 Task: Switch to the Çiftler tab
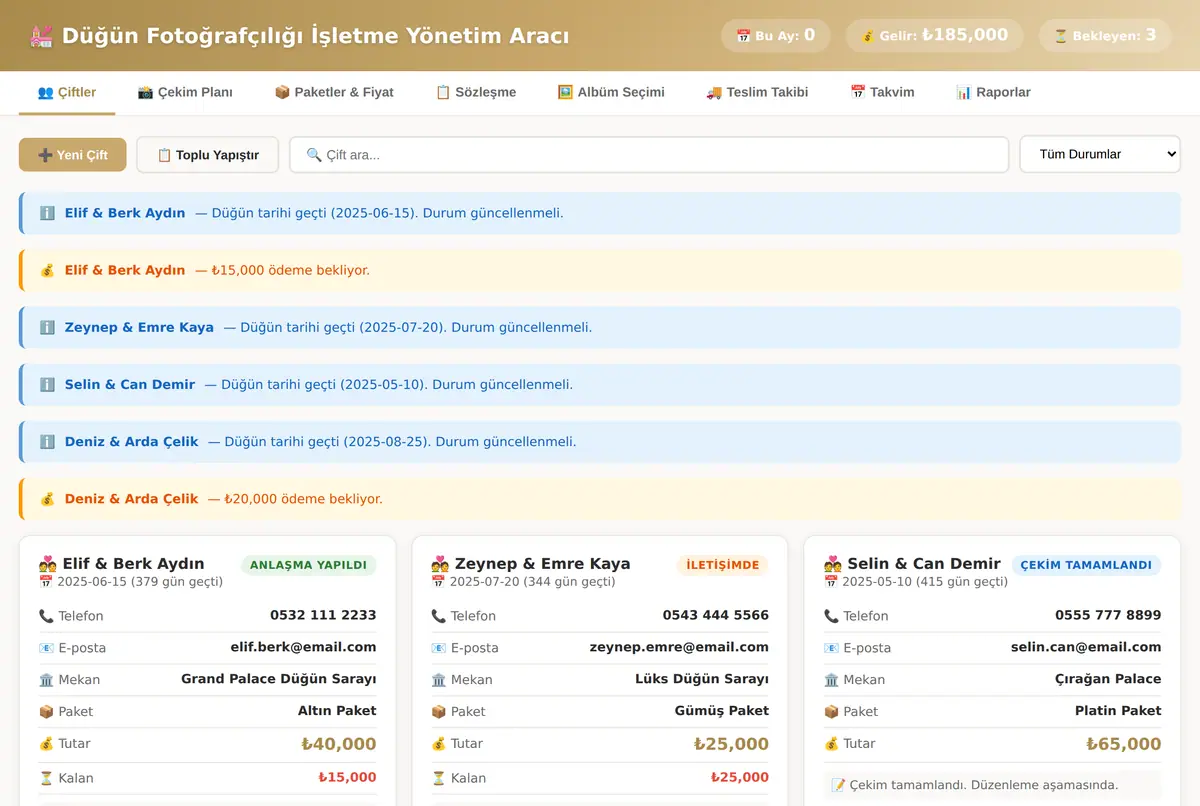tap(67, 92)
